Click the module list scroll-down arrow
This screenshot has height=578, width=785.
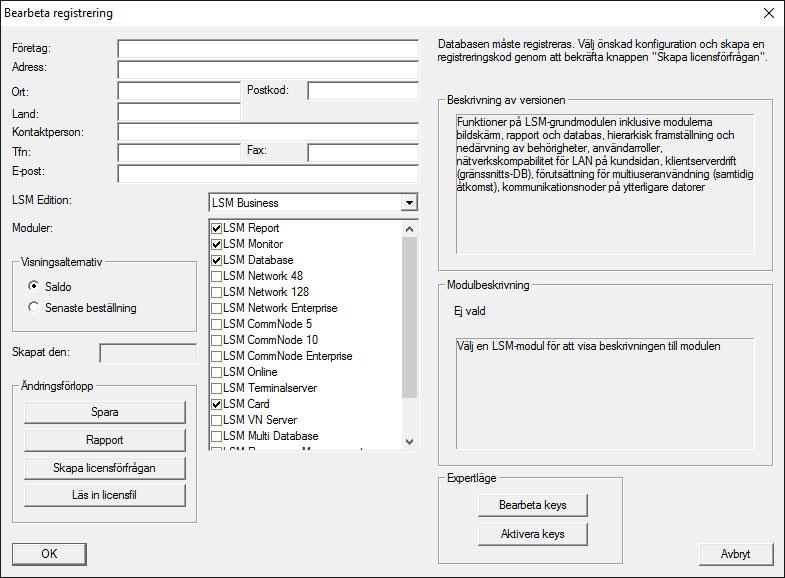(410, 441)
